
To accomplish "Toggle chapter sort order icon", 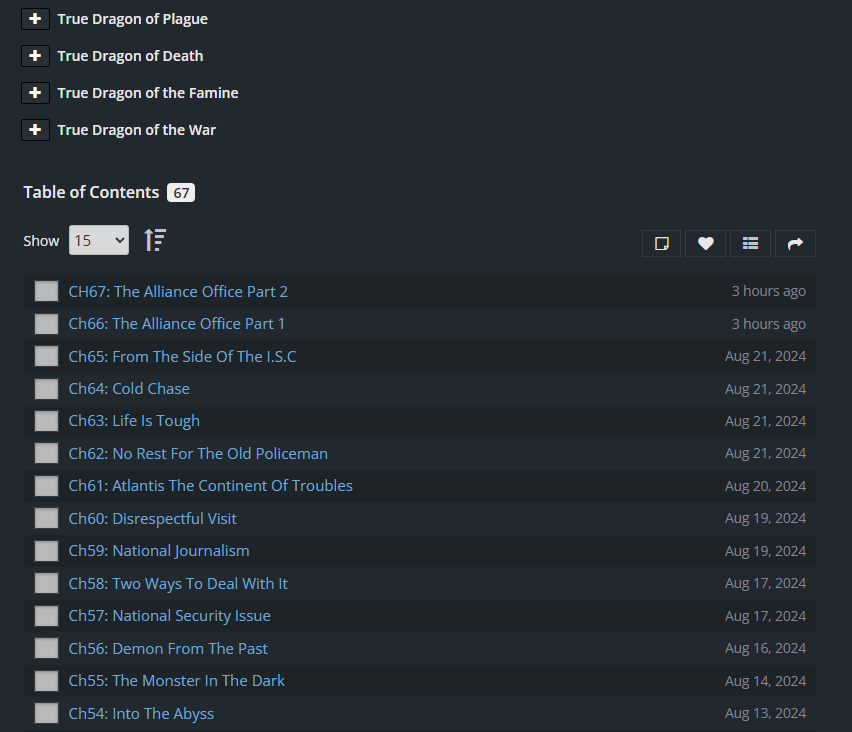I will [155, 240].
